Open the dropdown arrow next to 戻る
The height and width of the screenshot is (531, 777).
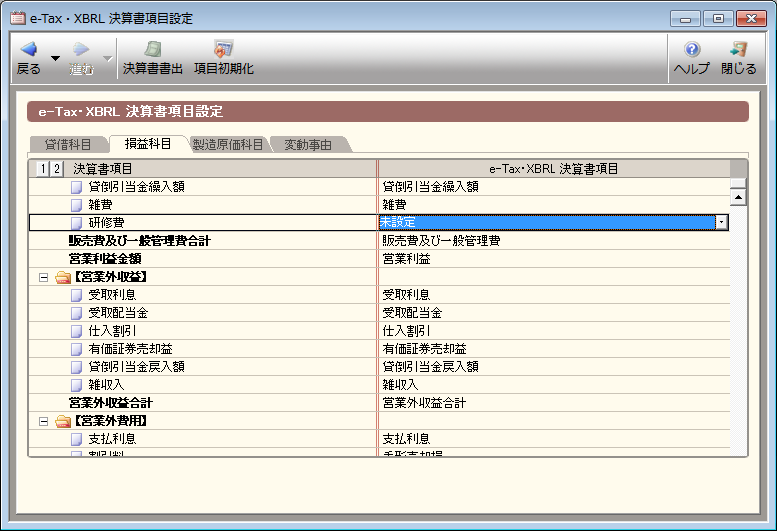pyautogui.click(x=56, y=59)
